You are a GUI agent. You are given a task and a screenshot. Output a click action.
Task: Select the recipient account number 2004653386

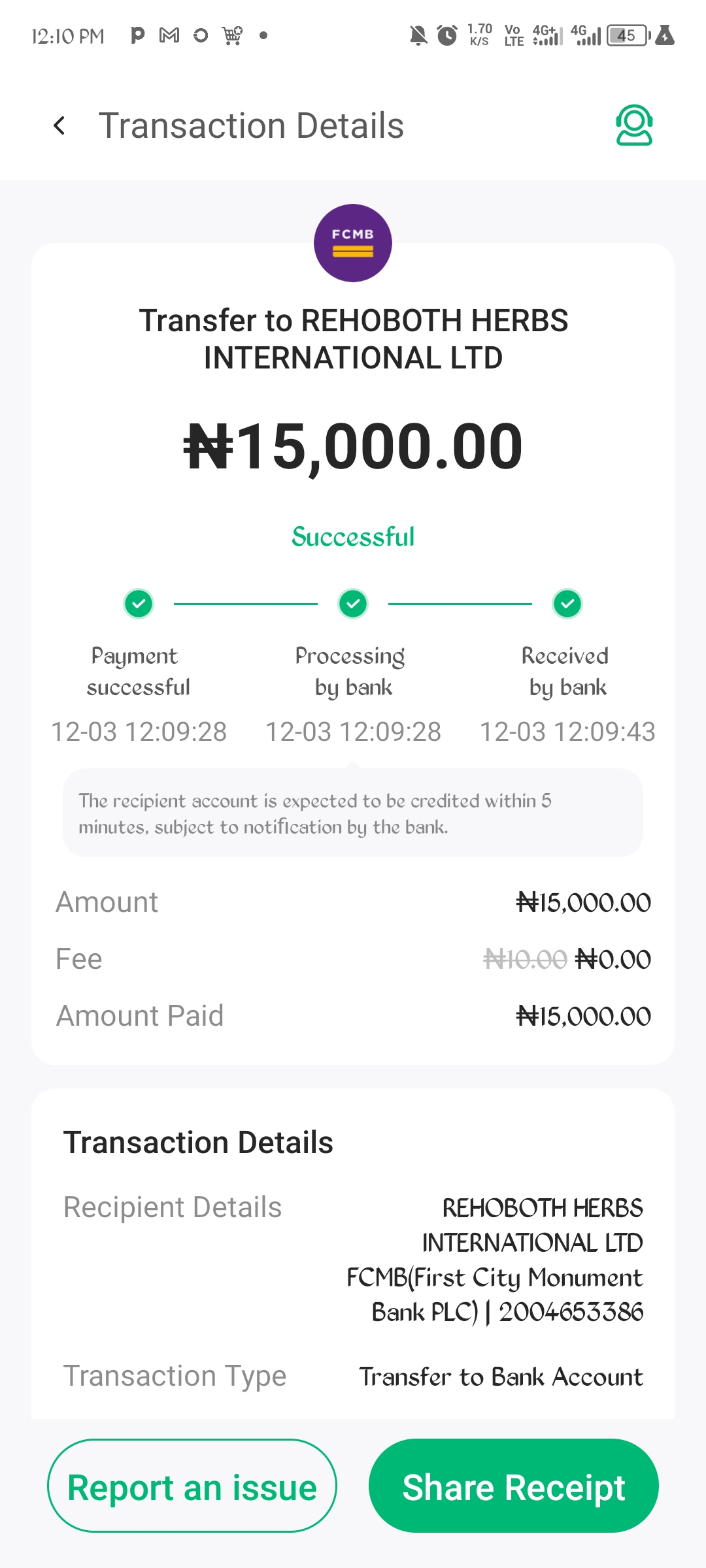pos(571,1312)
